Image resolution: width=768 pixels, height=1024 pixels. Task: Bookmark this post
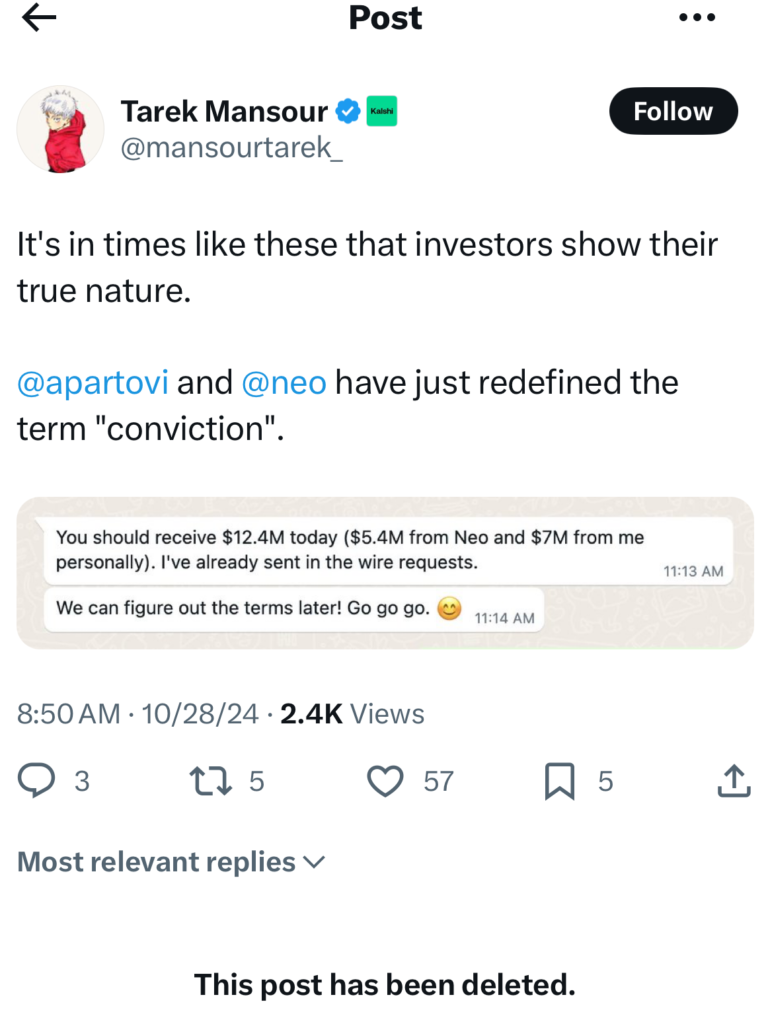[558, 781]
